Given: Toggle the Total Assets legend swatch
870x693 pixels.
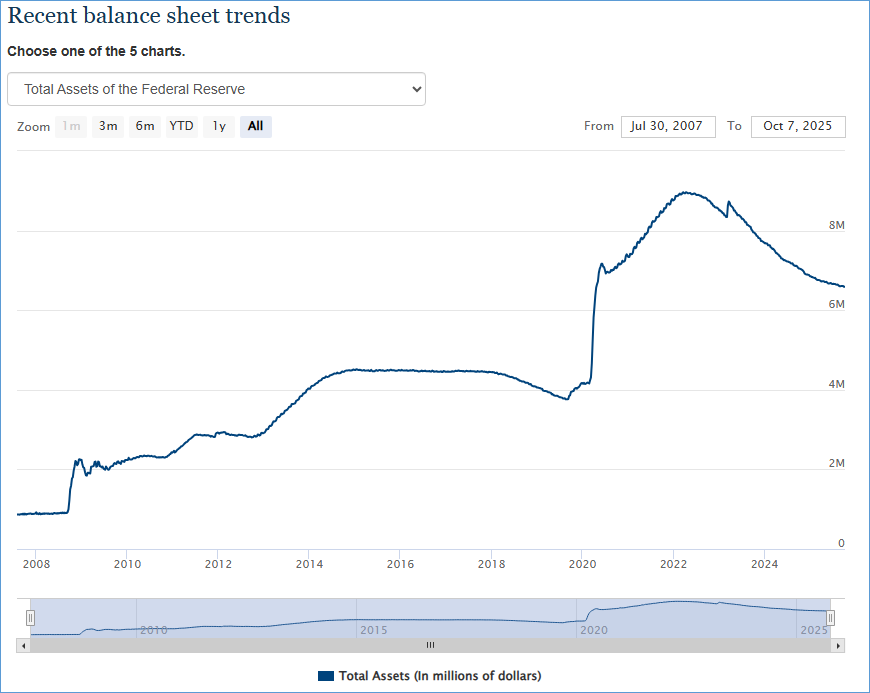Looking at the screenshot, I should point(326,676).
